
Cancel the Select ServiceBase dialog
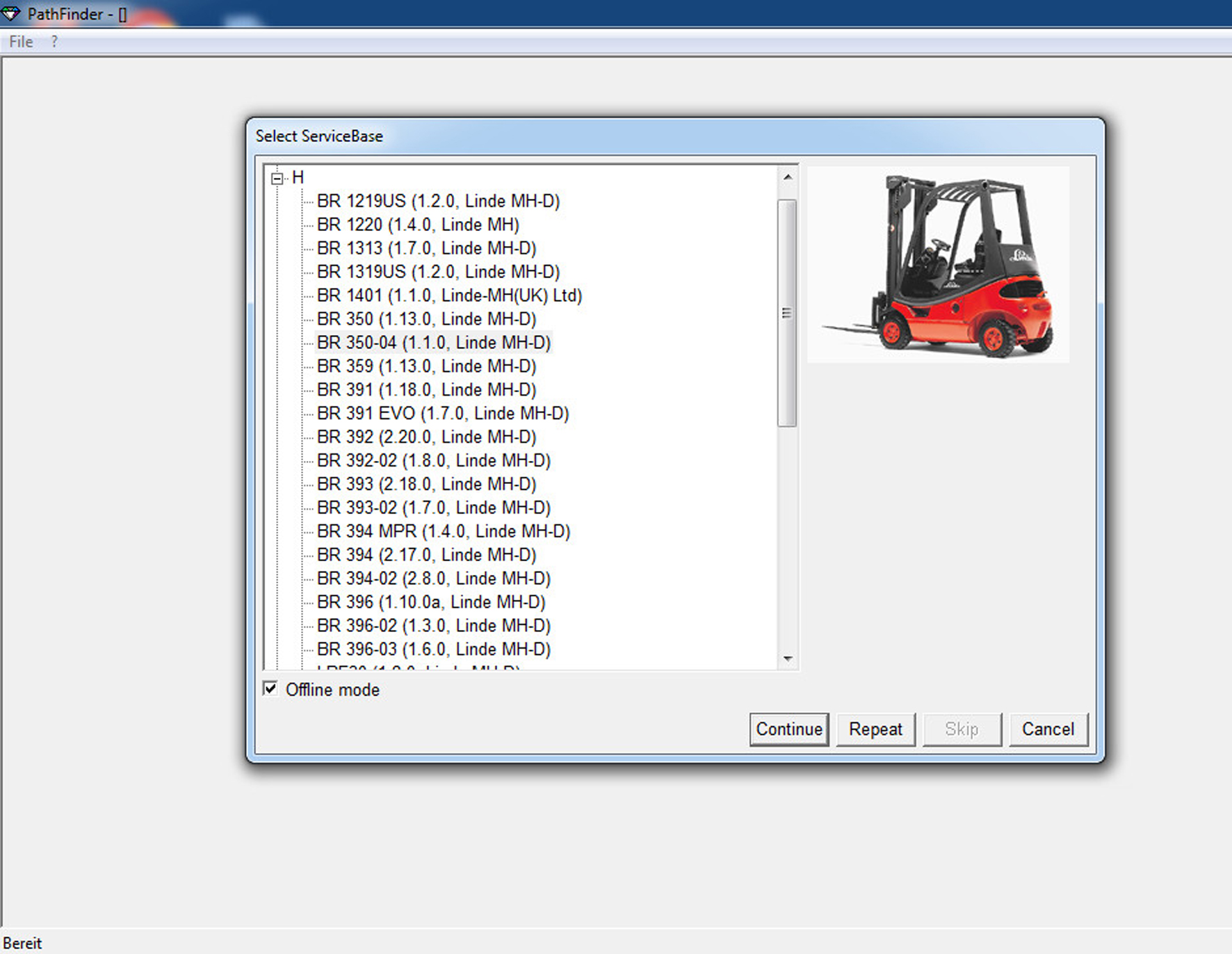click(1048, 729)
